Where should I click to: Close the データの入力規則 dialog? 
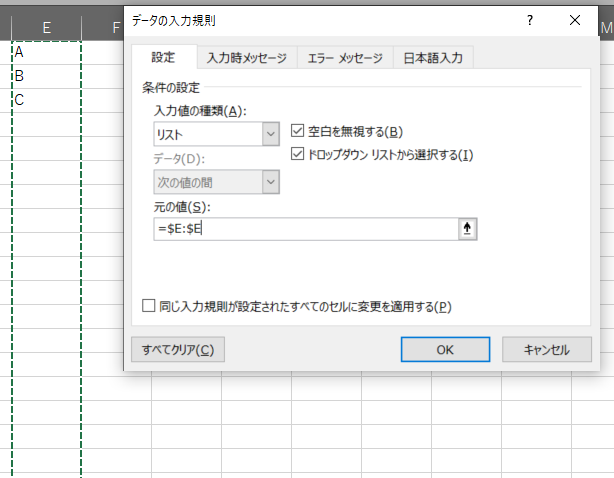coord(574,20)
